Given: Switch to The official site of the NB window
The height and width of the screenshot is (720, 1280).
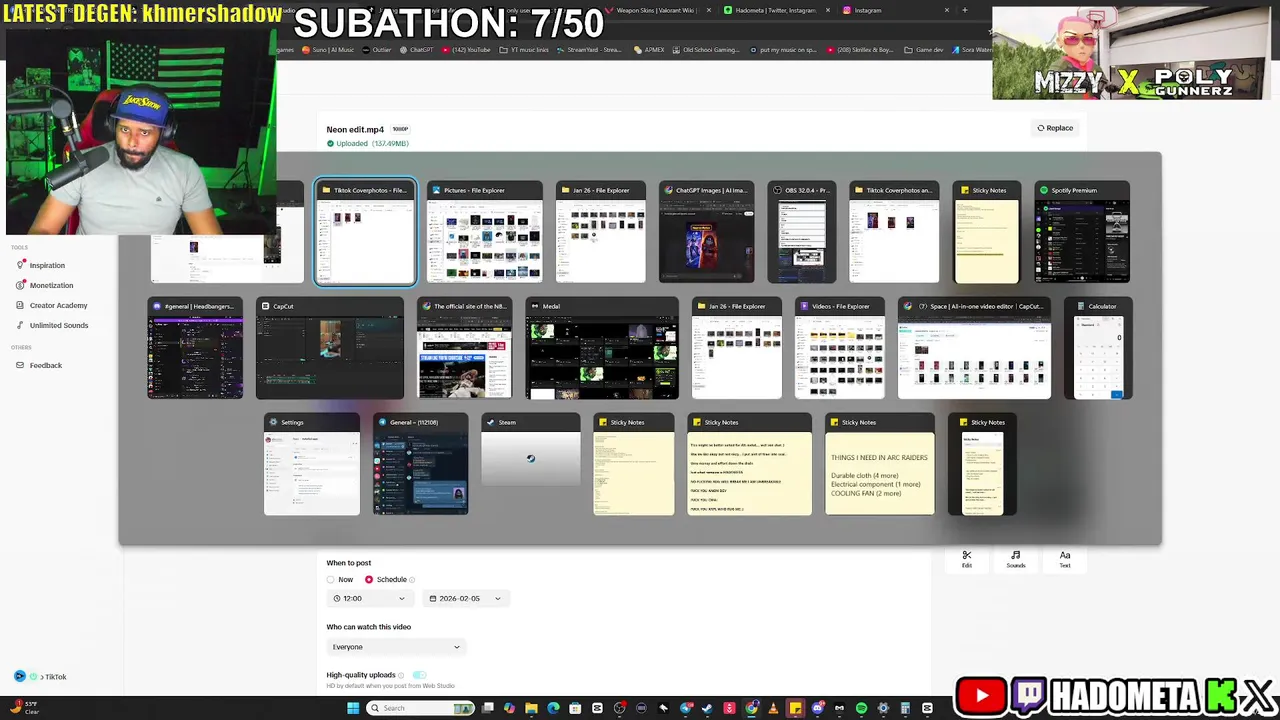Looking at the screenshot, I should pyautogui.click(x=464, y=349).
